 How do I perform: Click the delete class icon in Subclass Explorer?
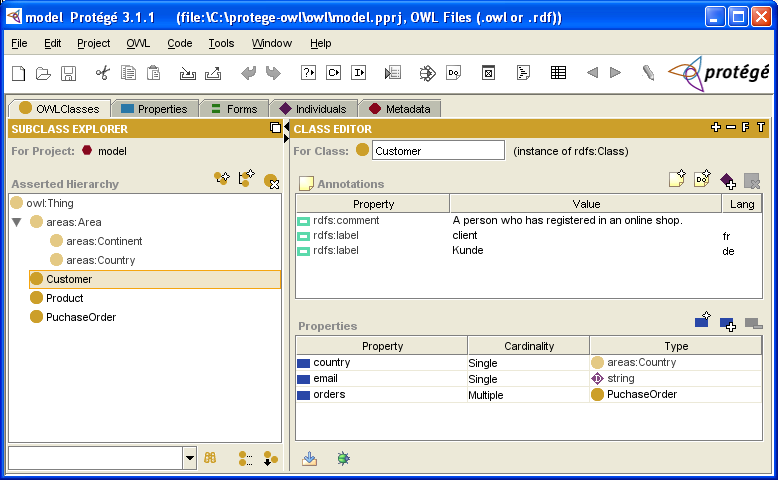(271, 180)
